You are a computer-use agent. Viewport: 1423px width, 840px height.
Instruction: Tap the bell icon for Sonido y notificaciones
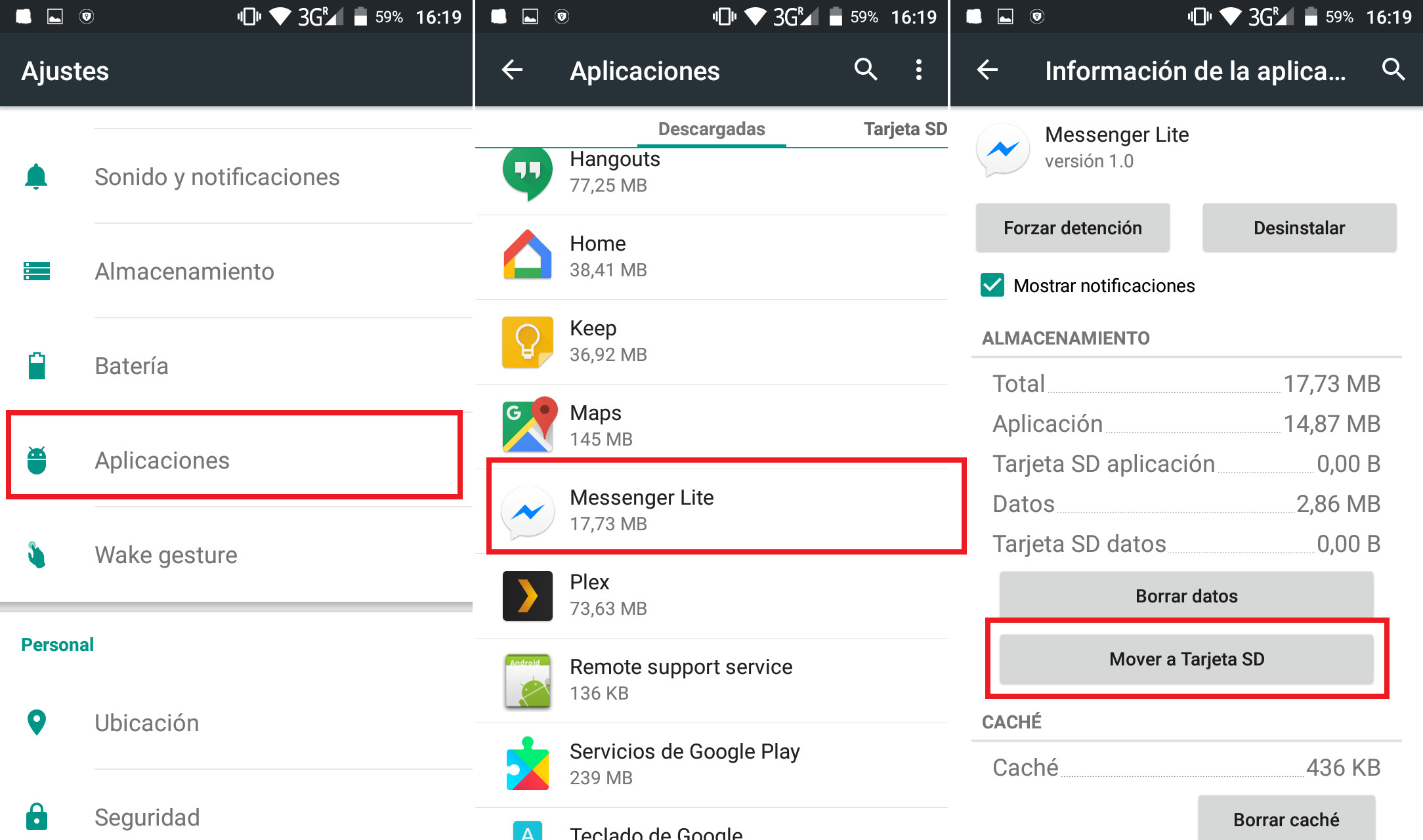(36, 177)
